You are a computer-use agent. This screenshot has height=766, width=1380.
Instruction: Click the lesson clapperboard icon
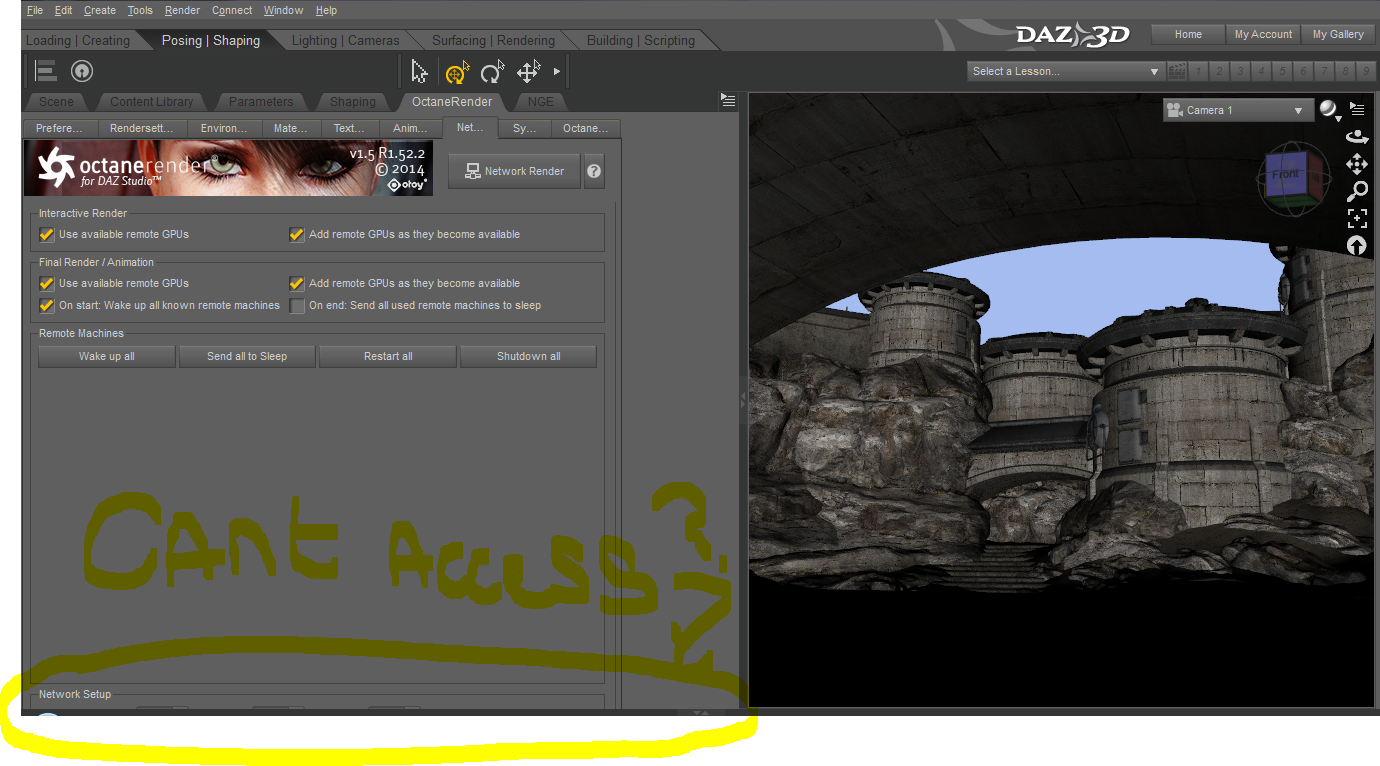[1177, 71]
